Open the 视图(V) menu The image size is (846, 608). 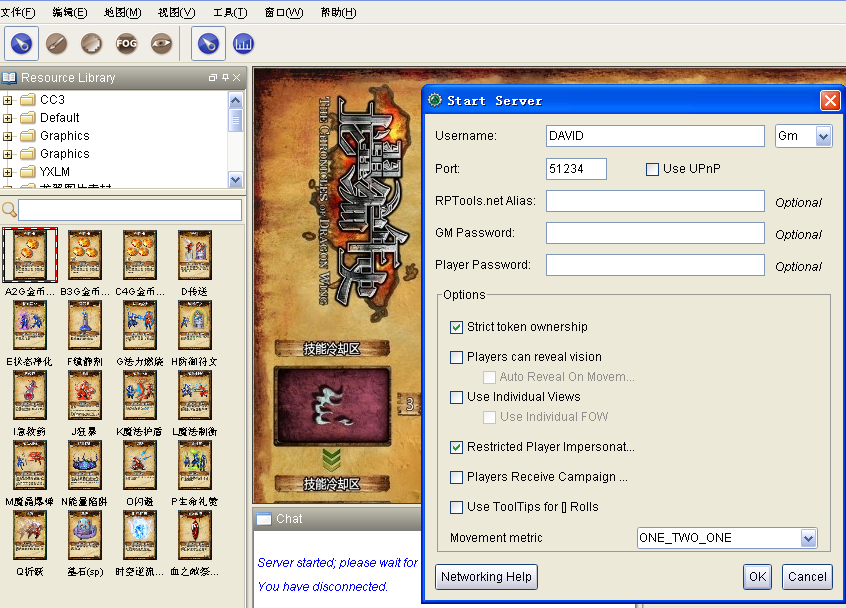click(x=176, y=12)
